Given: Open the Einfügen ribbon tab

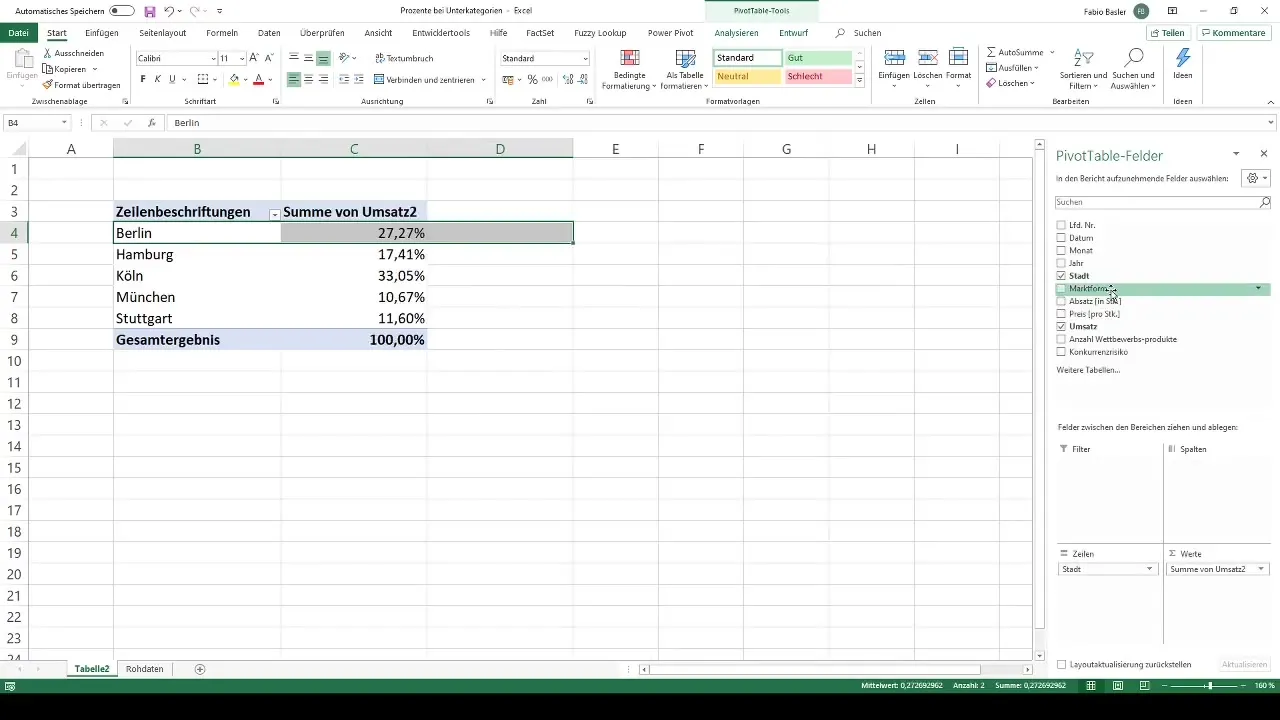Looking at the screenshot, I should (102, 33).
